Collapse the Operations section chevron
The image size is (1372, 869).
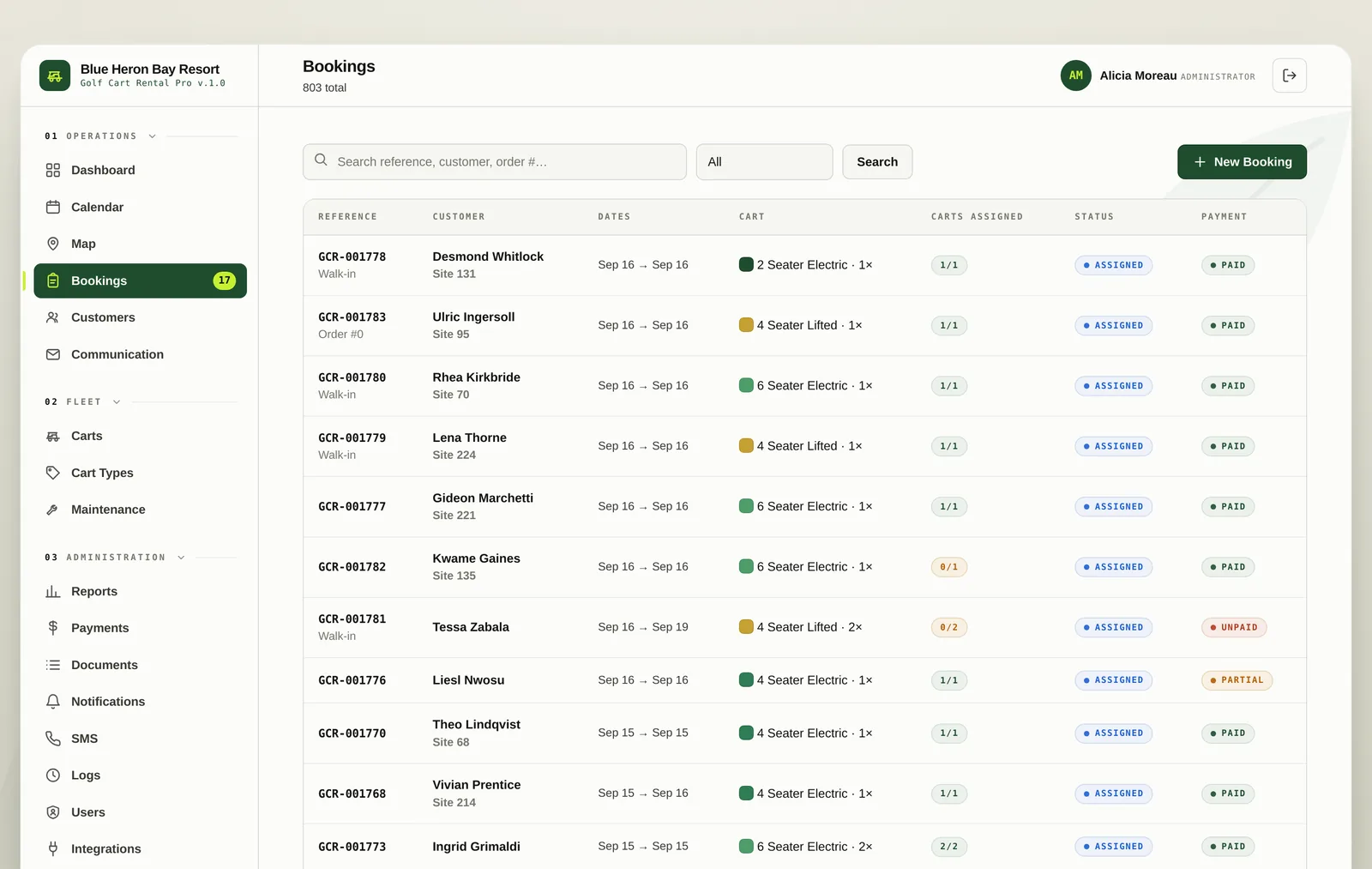[x=153, y=136]
